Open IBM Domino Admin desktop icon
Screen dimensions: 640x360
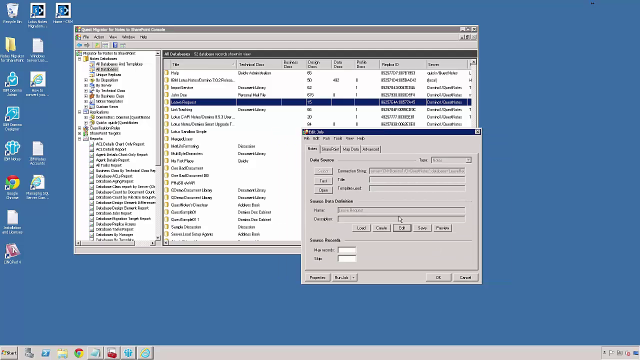coord(12,84)
